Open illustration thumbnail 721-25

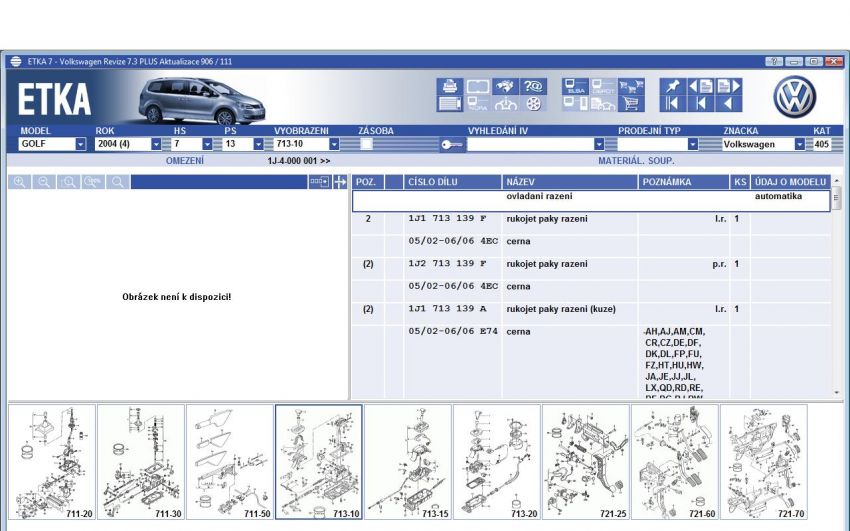click(x=585, y=462)
